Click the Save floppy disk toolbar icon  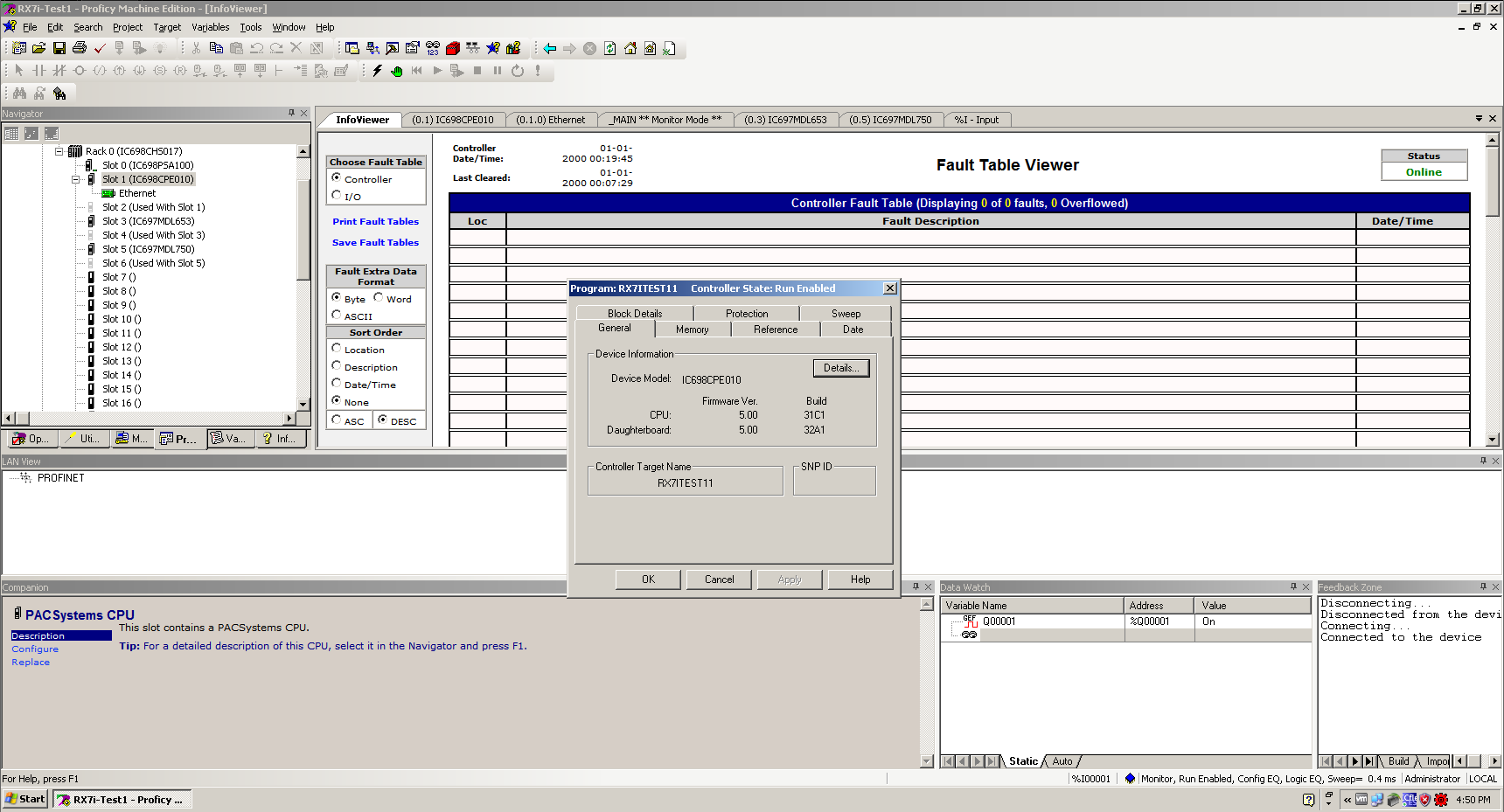pyautogui.click(x=59, y=48)
